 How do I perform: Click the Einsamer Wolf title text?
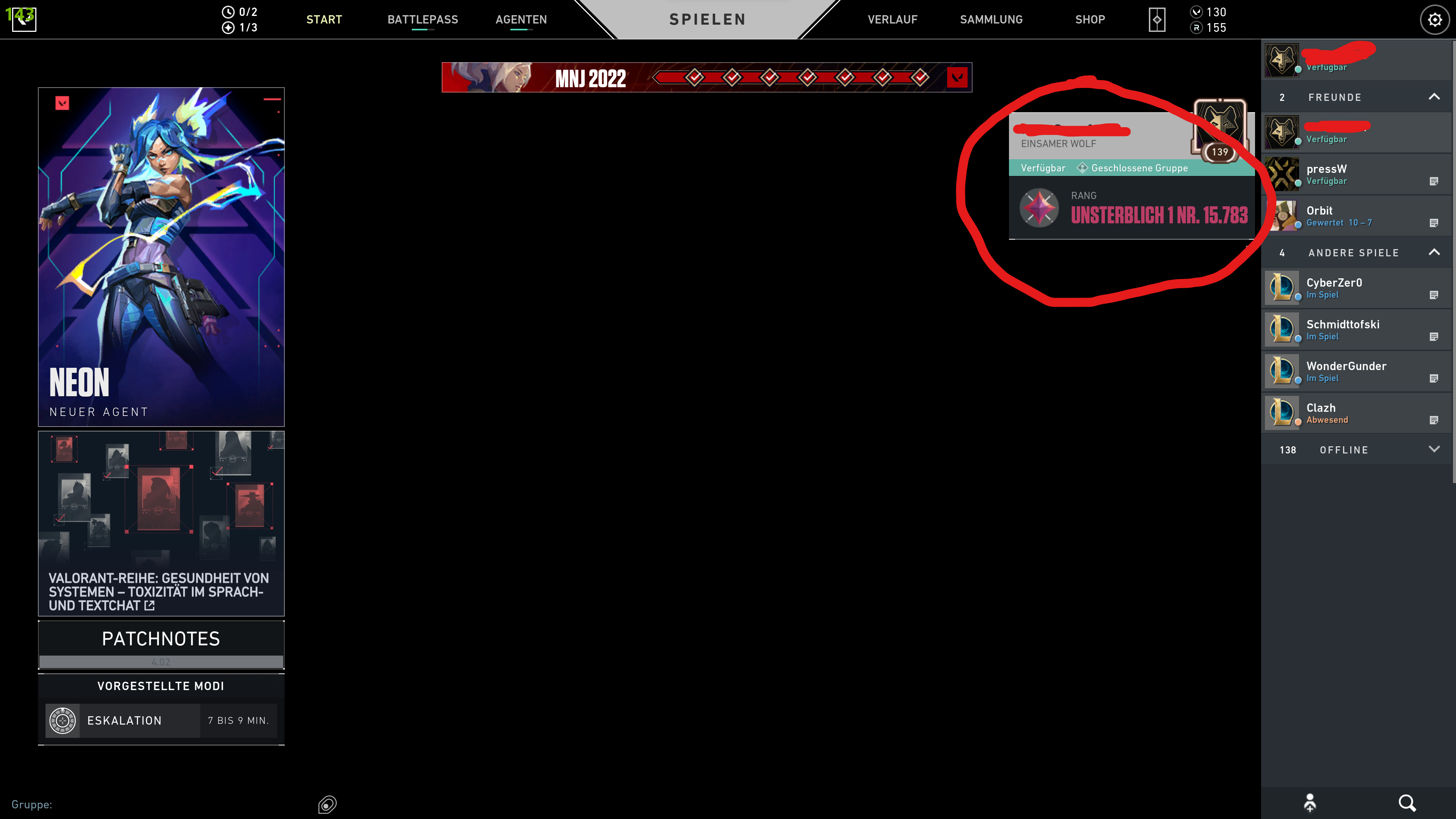coord(1058,144)
